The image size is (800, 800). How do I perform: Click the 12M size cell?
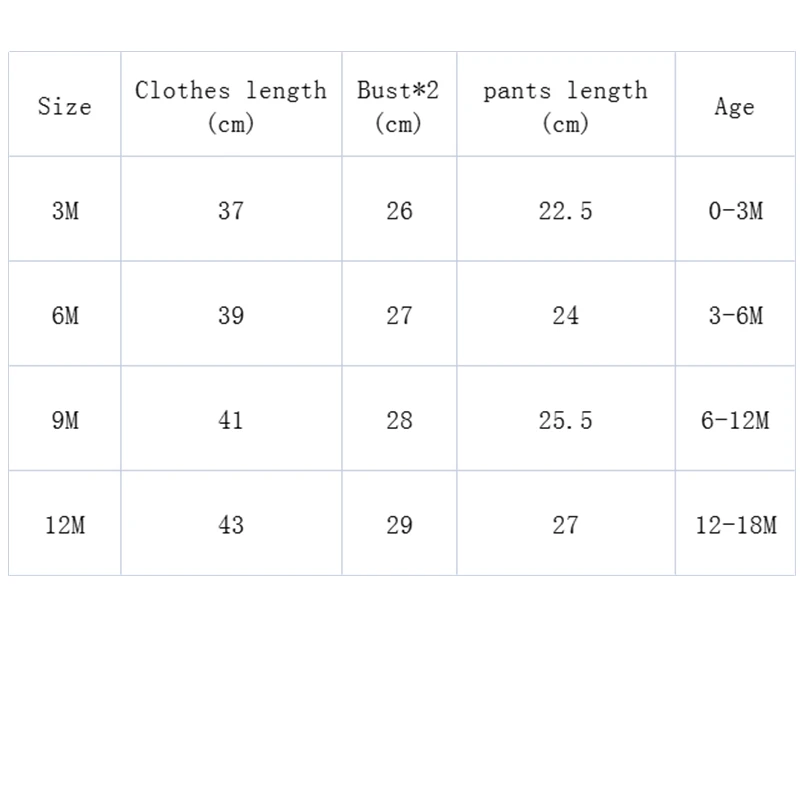[65, 525]
